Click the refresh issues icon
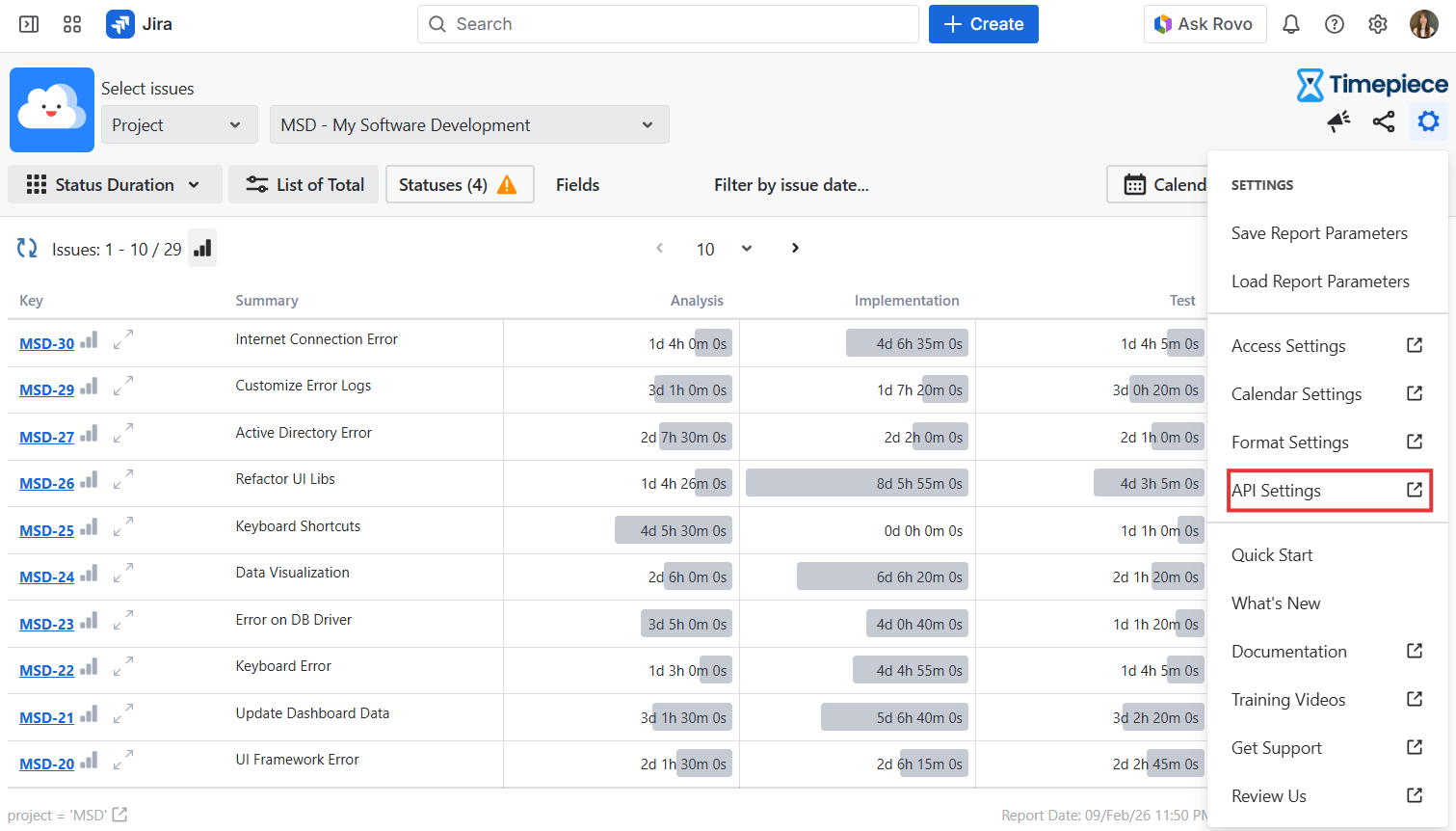The height and width of the screenshot is (831, 1456). [x=27, y=249]
